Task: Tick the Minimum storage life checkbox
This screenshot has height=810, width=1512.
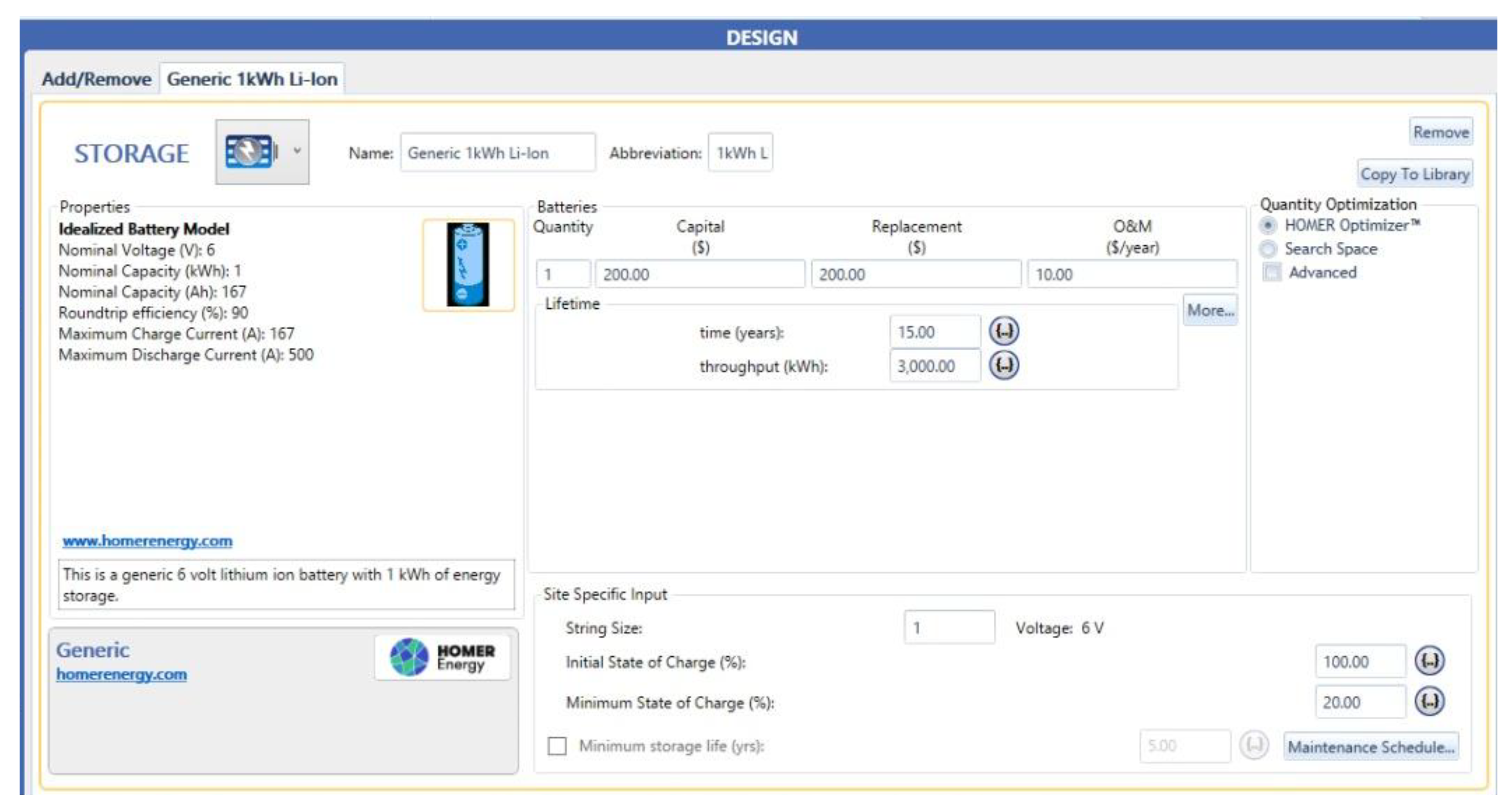Action: coord(557,746)
